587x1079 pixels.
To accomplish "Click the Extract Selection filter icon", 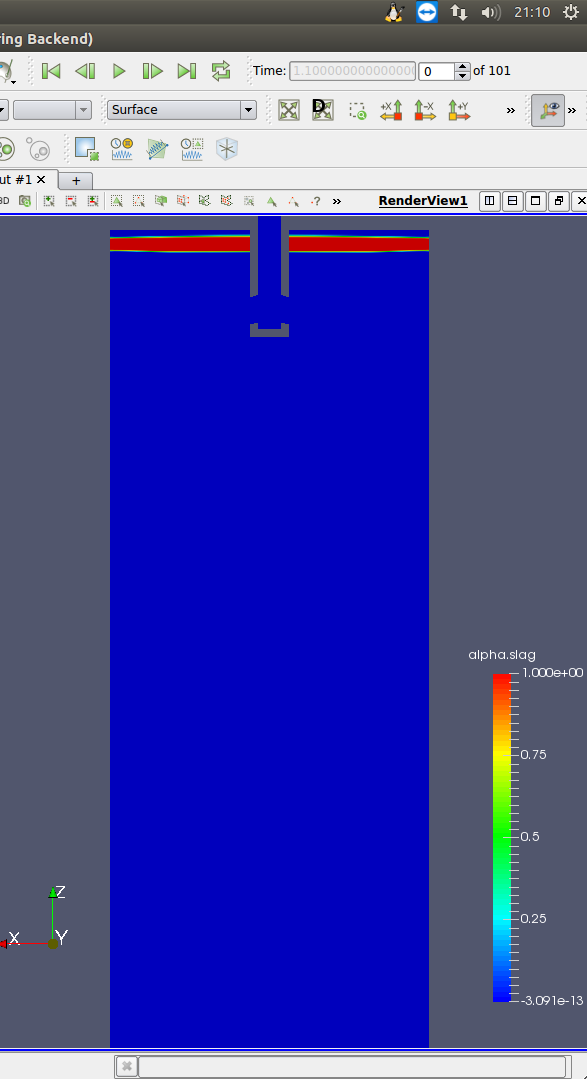I will [x=87, y=149].
